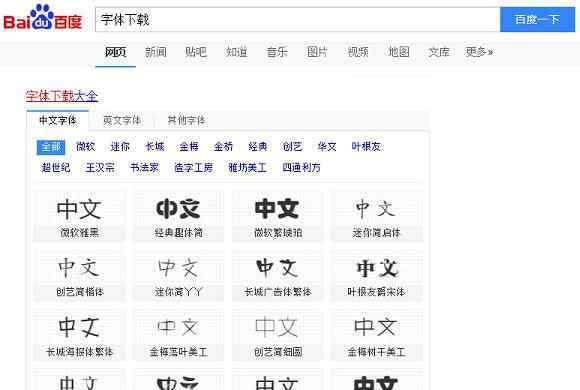580x390 pixels.
Task: Filter fonts by 长城
Action: (155, 147)
